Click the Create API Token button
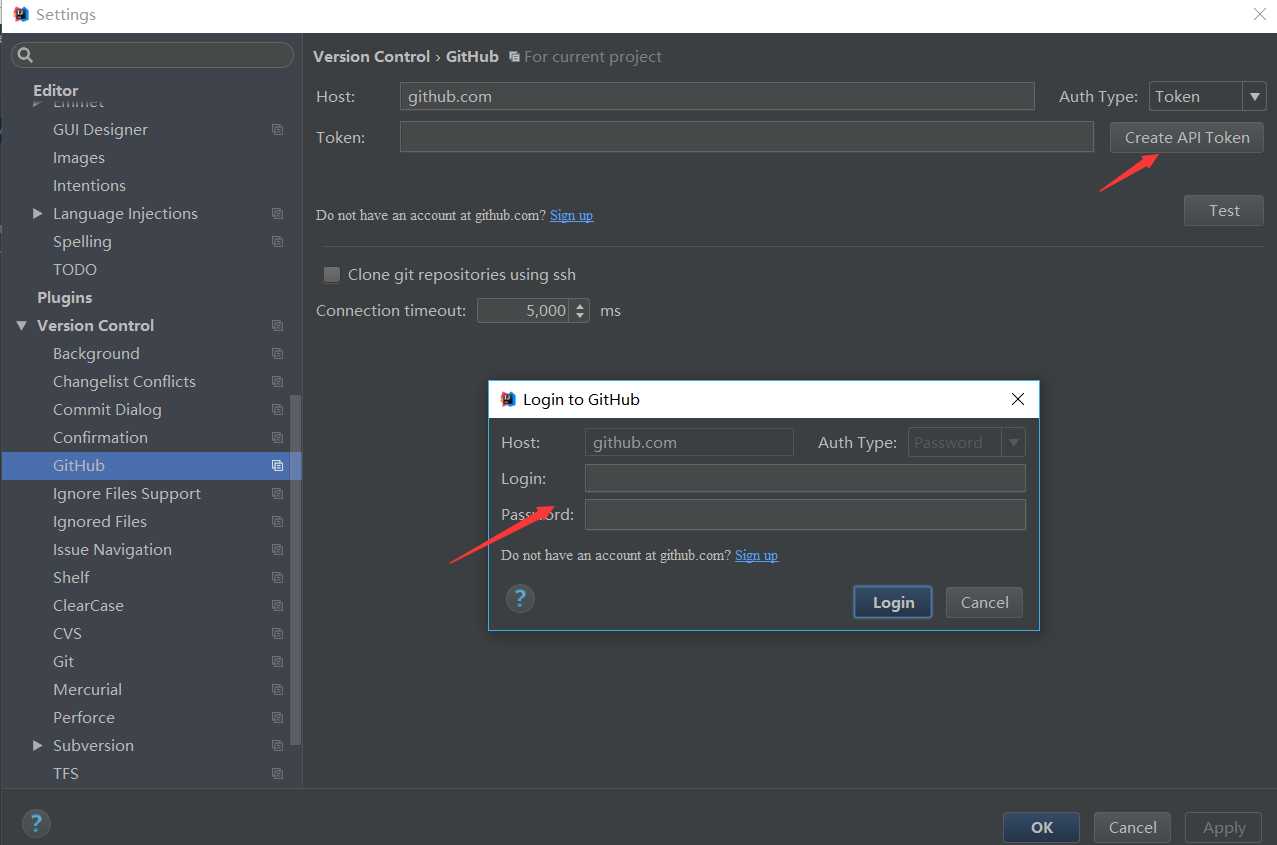This screenshot has width=1277, height=845. pos(1187,138)
